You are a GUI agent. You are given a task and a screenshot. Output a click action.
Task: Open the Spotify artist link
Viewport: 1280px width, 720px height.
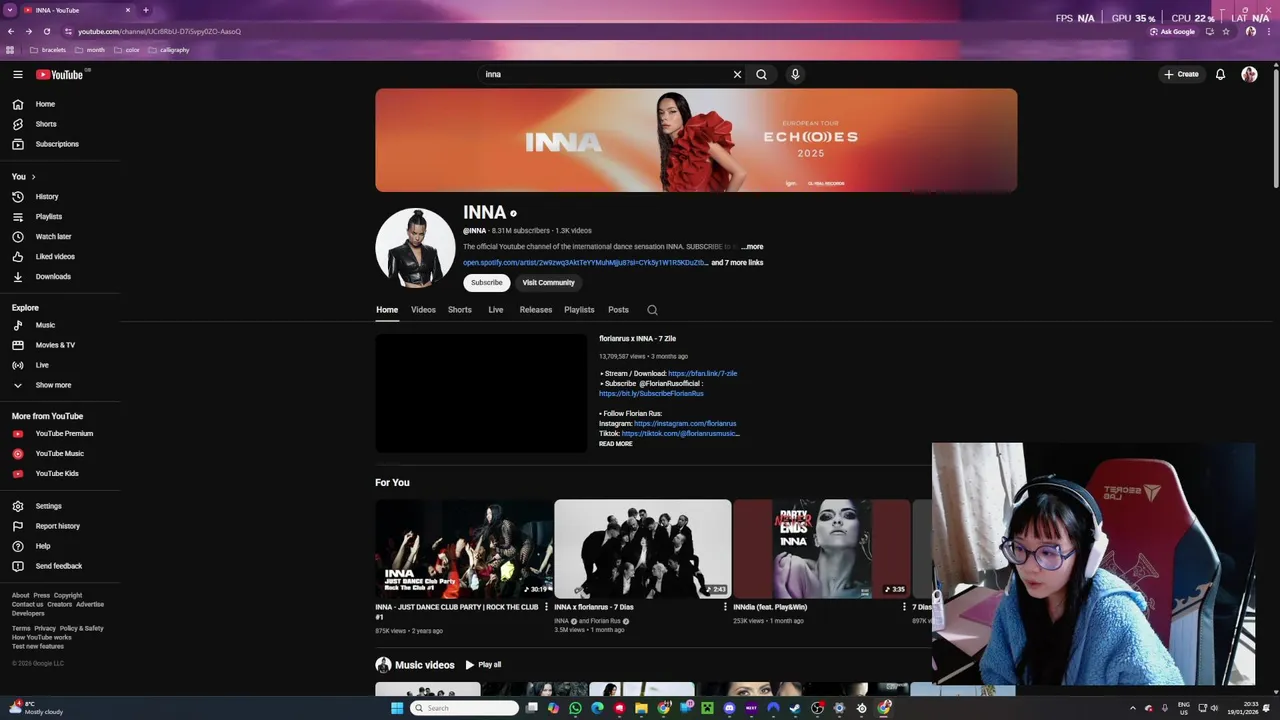tap(585, 263)
